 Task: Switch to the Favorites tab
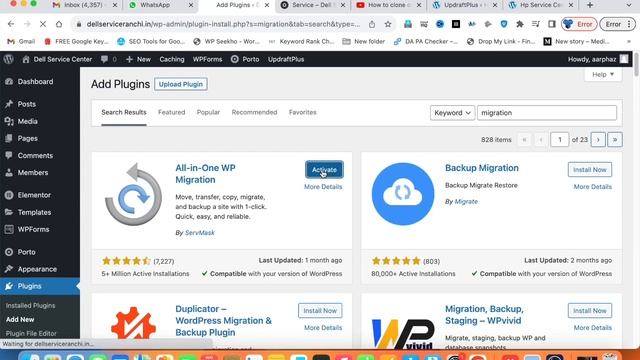(x=302, y=112)
